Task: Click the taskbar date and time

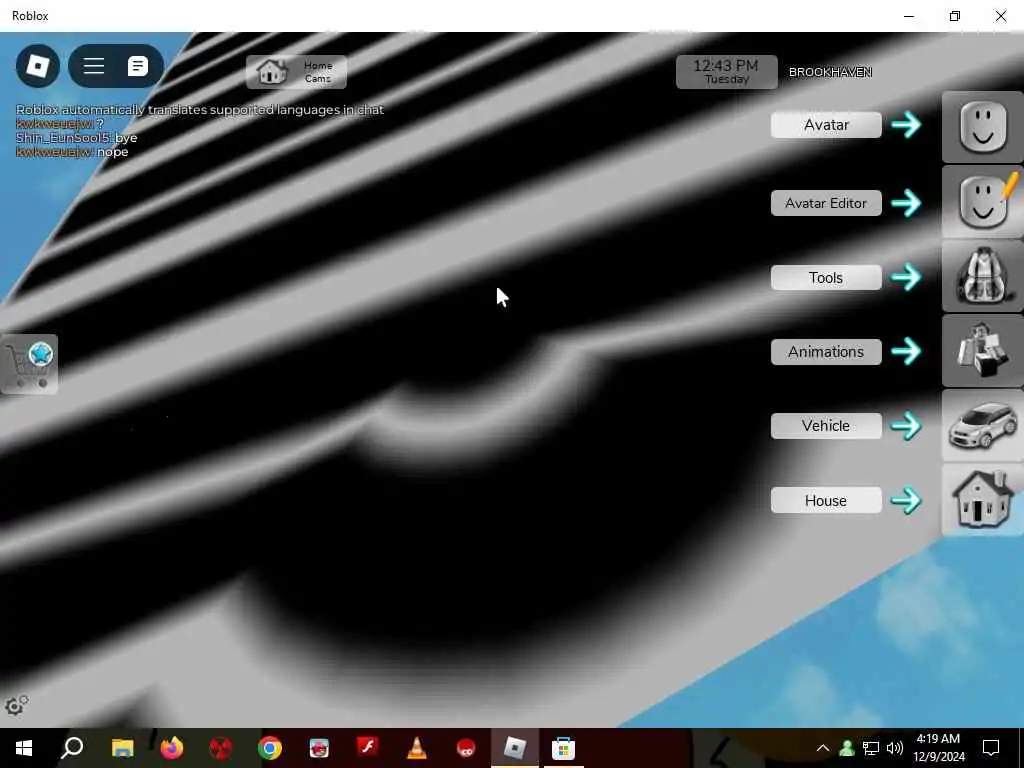Action: pyautogui.click(x=938, y=748)
